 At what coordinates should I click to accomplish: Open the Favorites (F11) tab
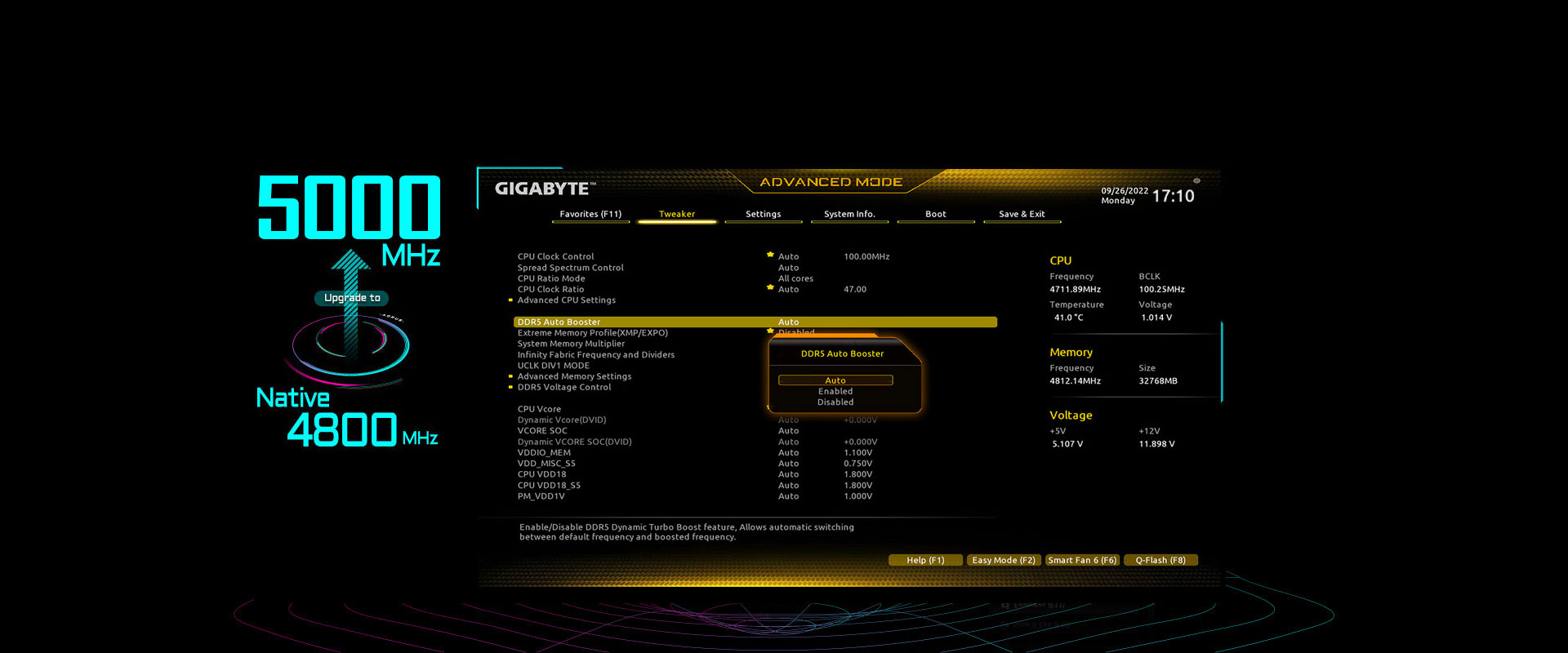pos(590,214)
